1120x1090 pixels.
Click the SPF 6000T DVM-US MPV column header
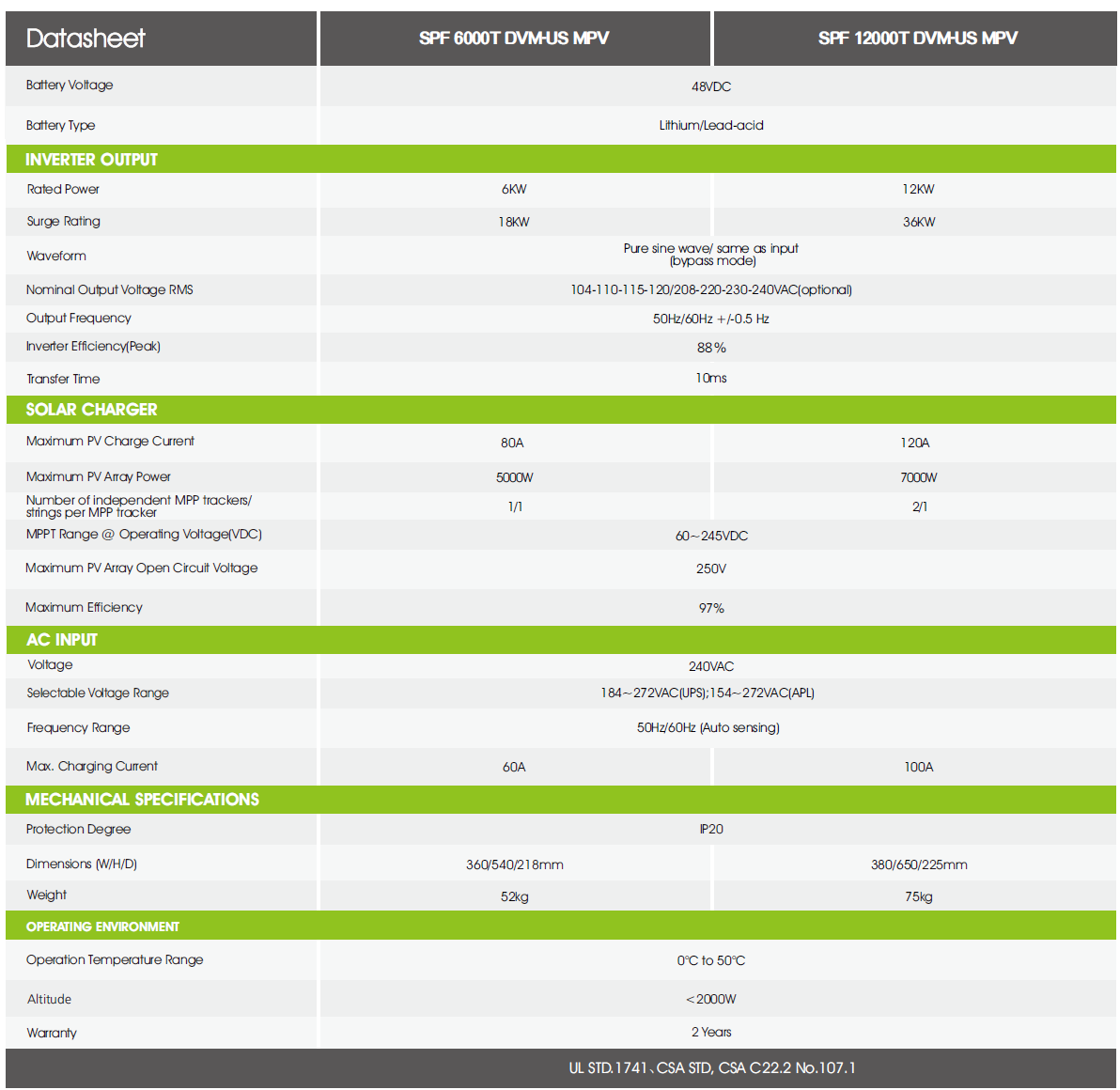pyautogui.click(x=514, y=39)
